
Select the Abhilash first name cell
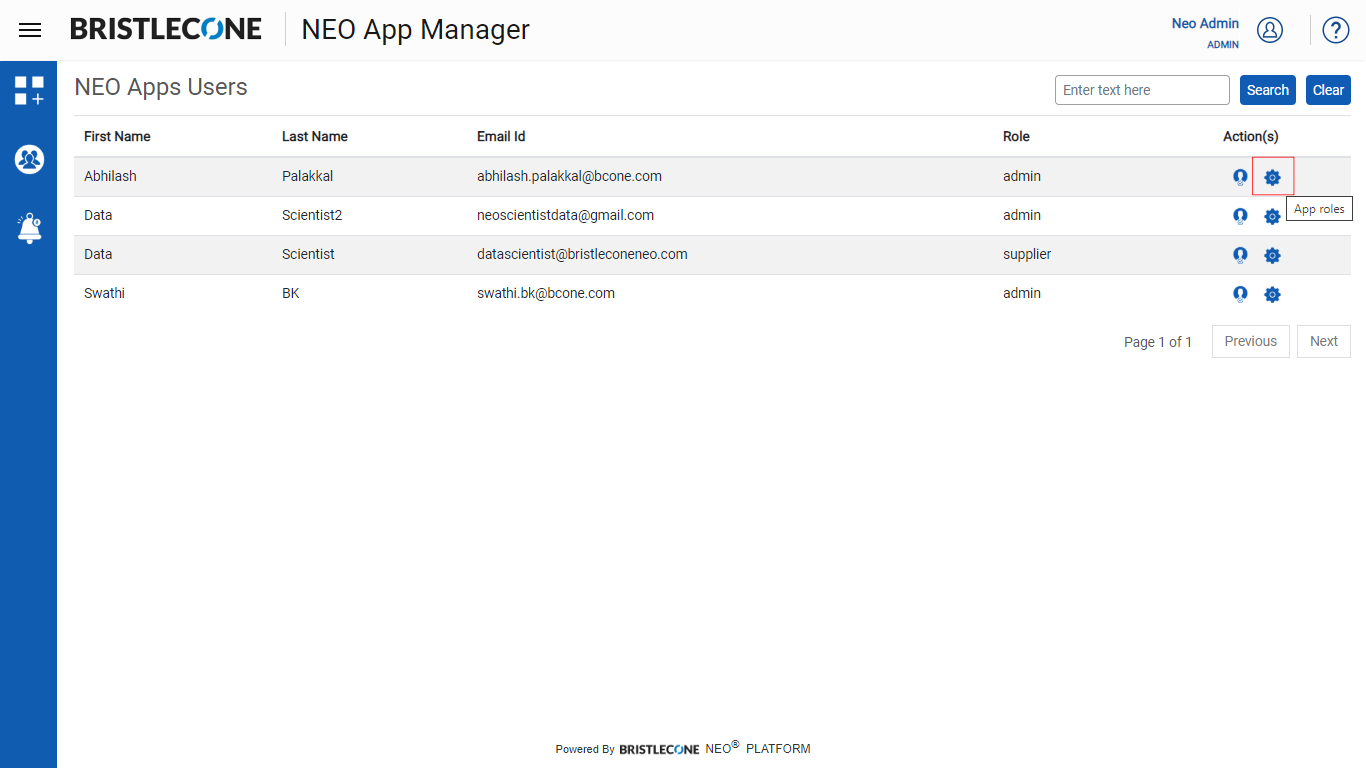tap(110, 176)
